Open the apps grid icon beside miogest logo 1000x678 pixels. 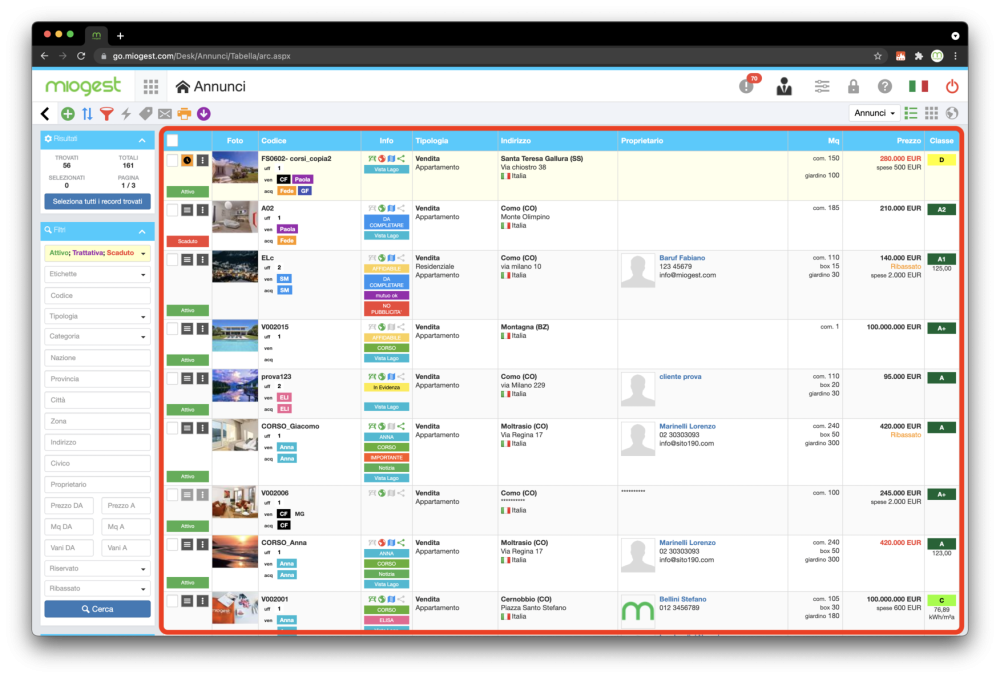coord(151,86)
